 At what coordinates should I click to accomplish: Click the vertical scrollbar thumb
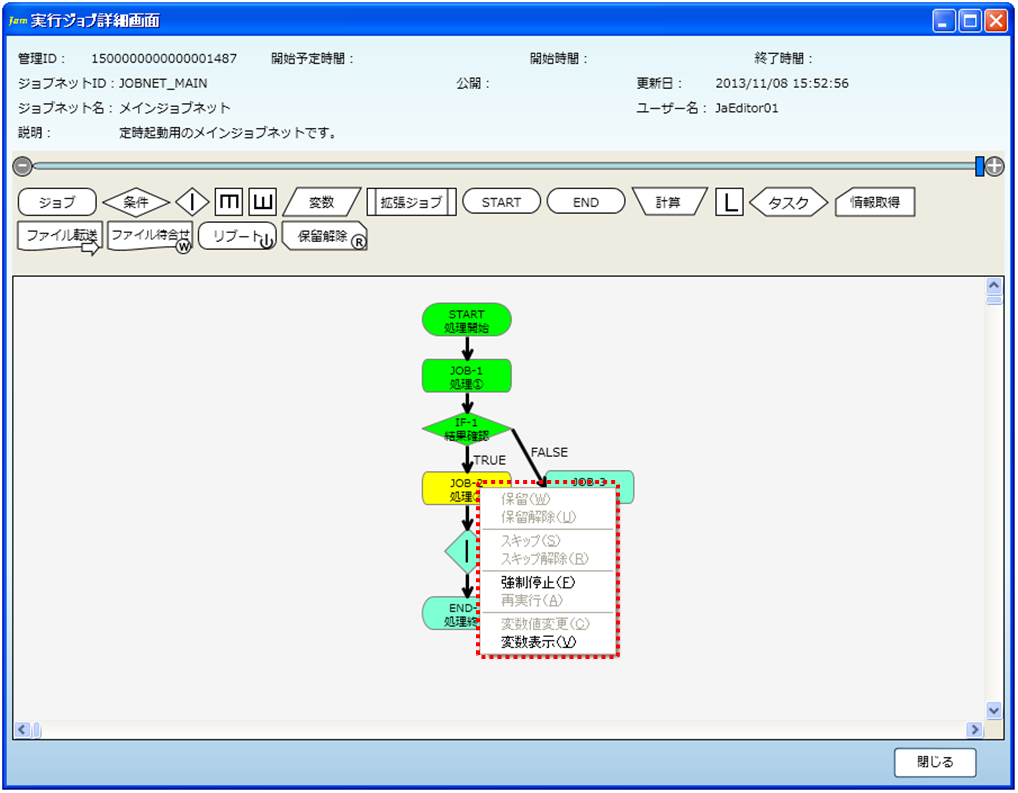point(994,300)
